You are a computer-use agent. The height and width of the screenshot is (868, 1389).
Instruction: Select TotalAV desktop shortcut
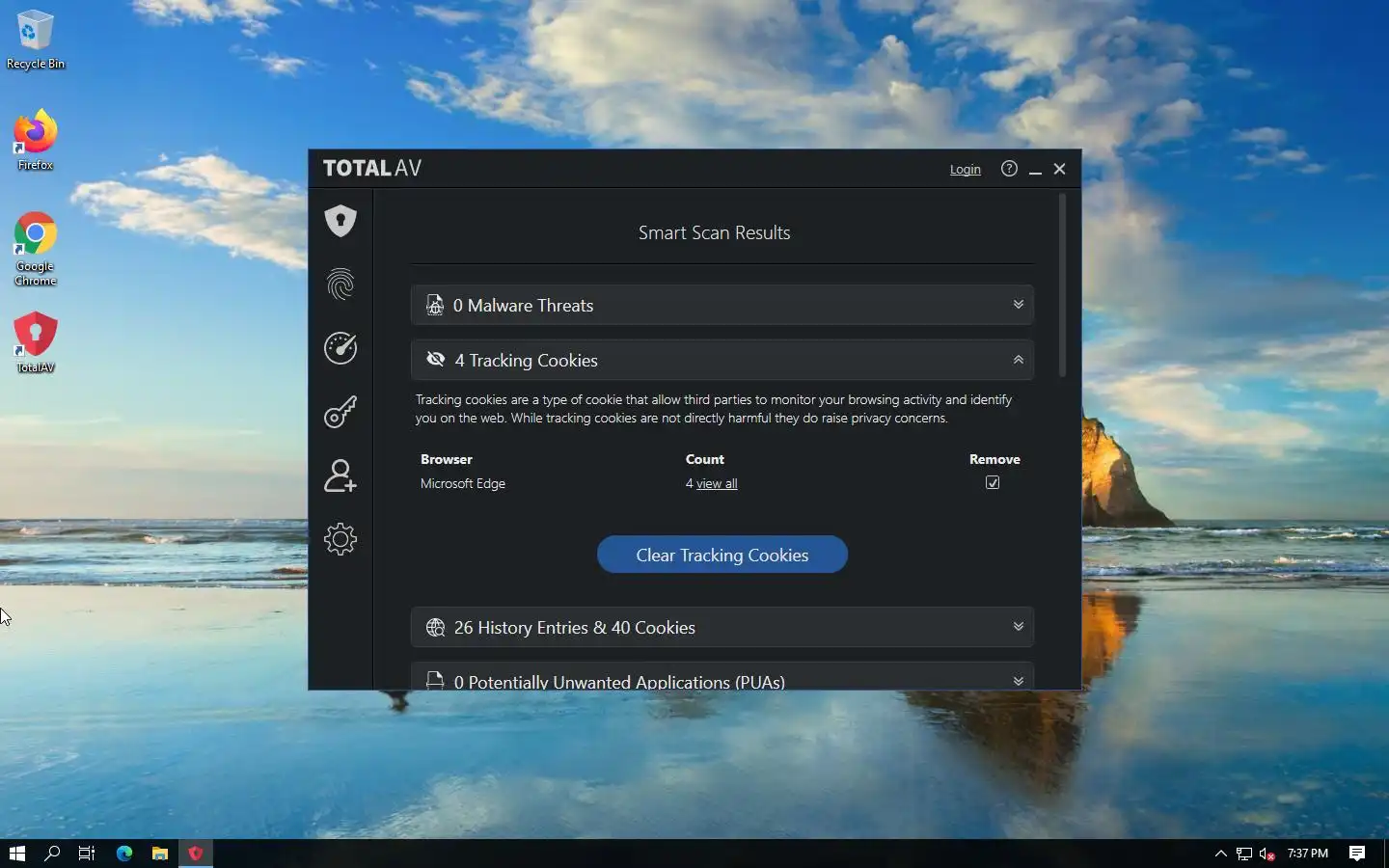click(36, 342)
